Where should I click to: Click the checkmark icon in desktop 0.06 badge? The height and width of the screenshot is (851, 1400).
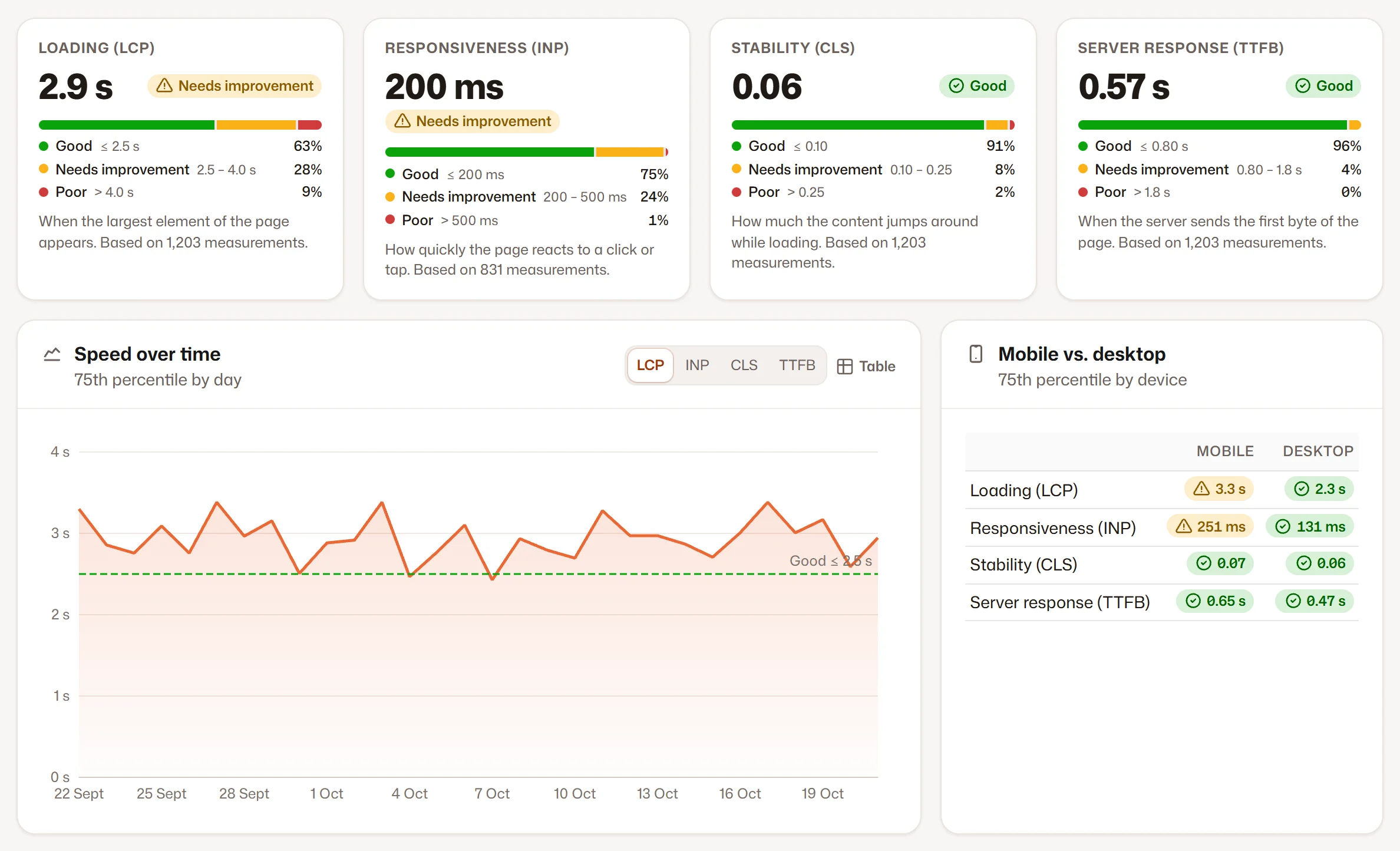1304,563
